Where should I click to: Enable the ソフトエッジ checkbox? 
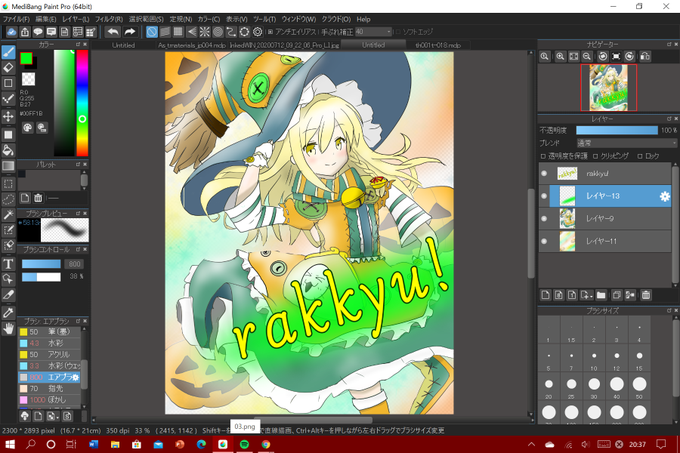[398, 32]
